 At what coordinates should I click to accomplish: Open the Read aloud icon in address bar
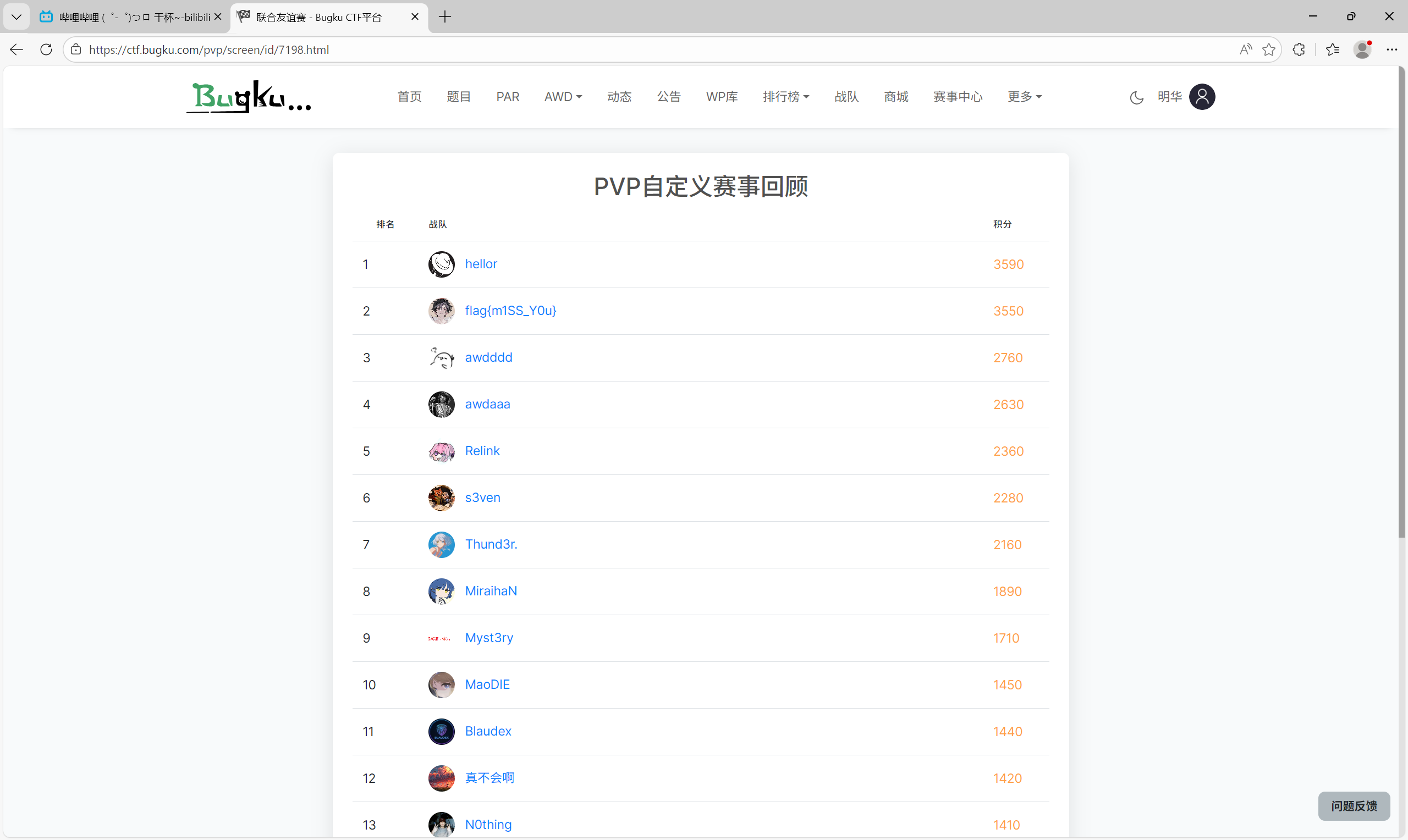(1245, 50)
